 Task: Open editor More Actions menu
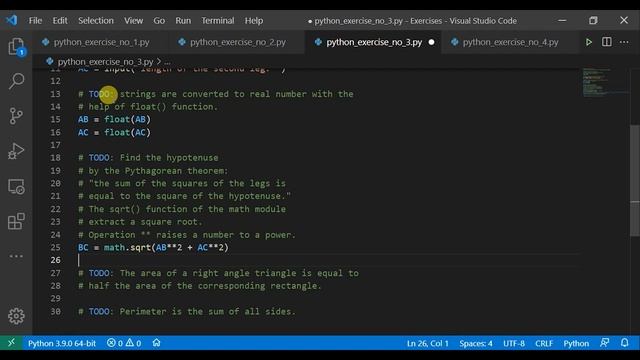(624, 42)
